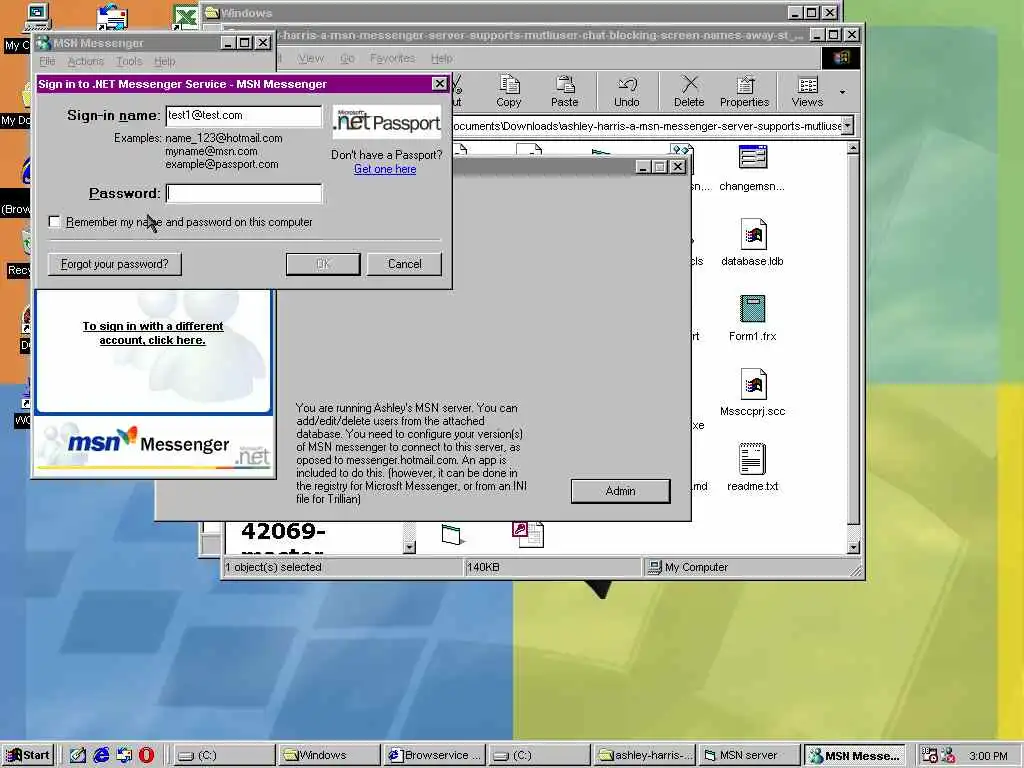
Task: Click the Views toolbar icon
Action: pos(807,91)
